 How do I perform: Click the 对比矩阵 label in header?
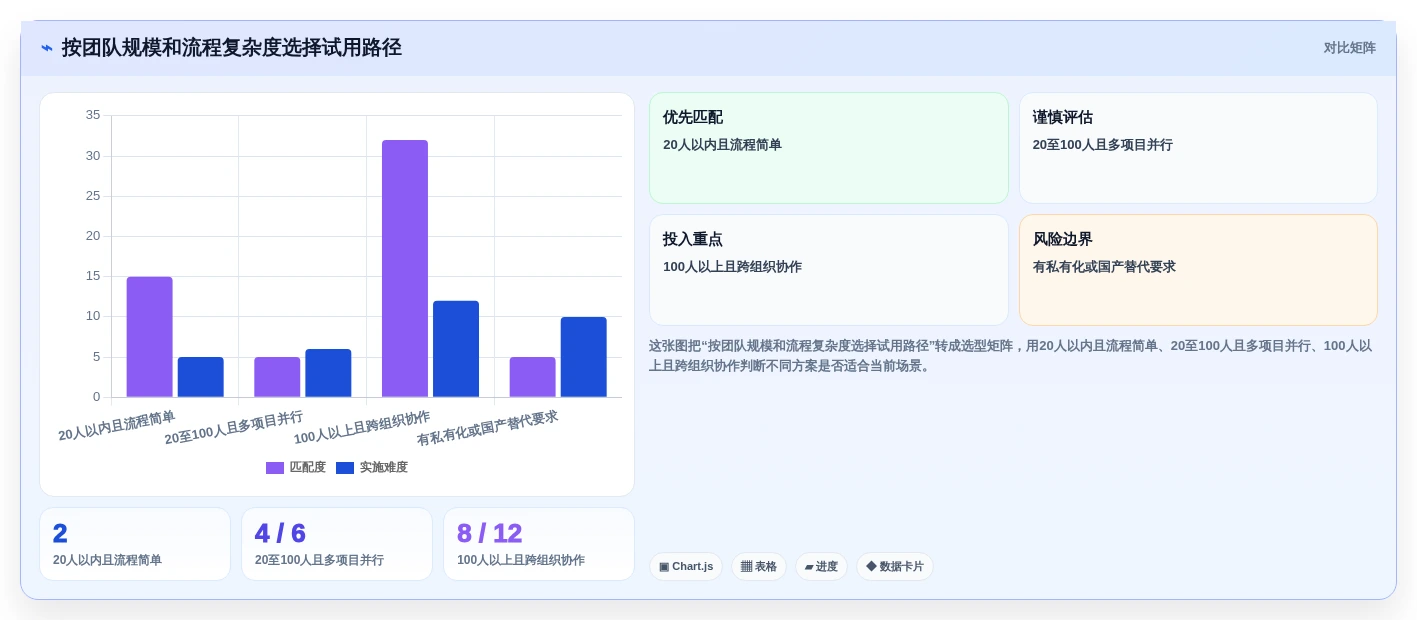[1349, 48]
